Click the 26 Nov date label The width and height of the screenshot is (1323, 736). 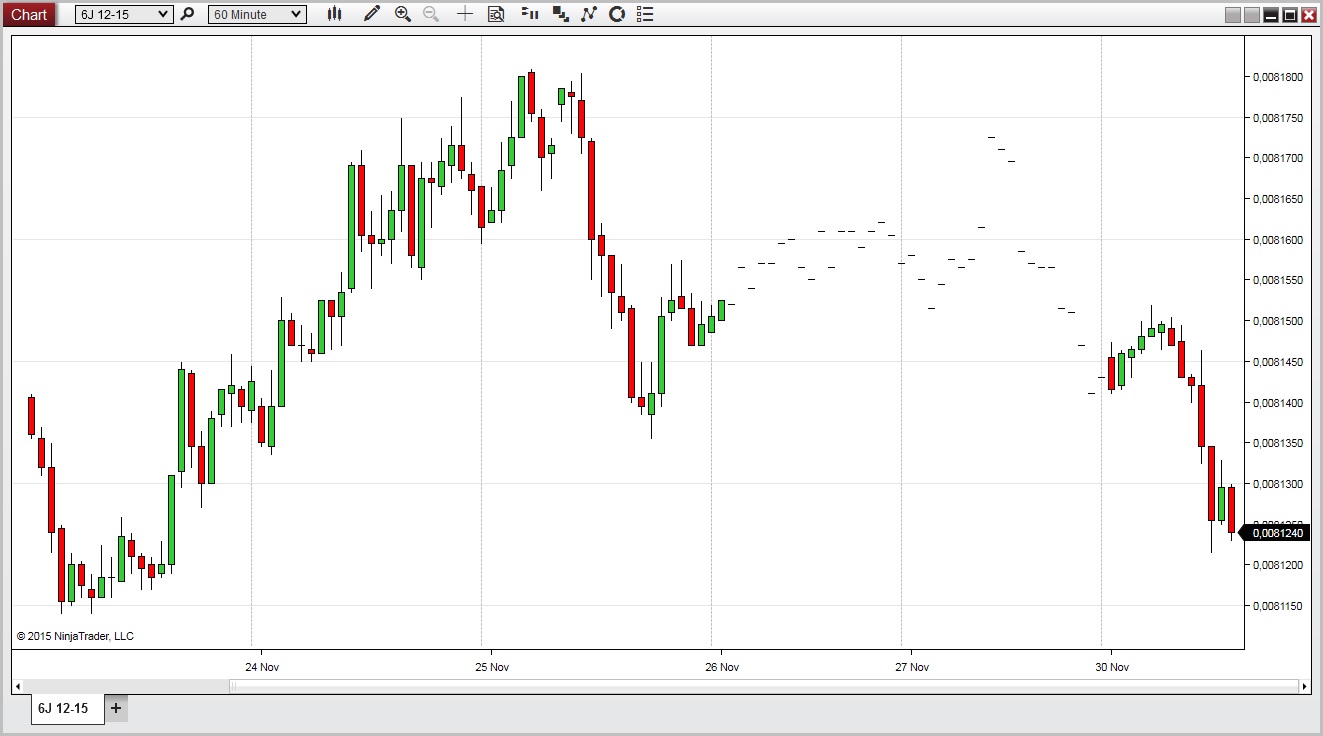click(x=722, y=666)
